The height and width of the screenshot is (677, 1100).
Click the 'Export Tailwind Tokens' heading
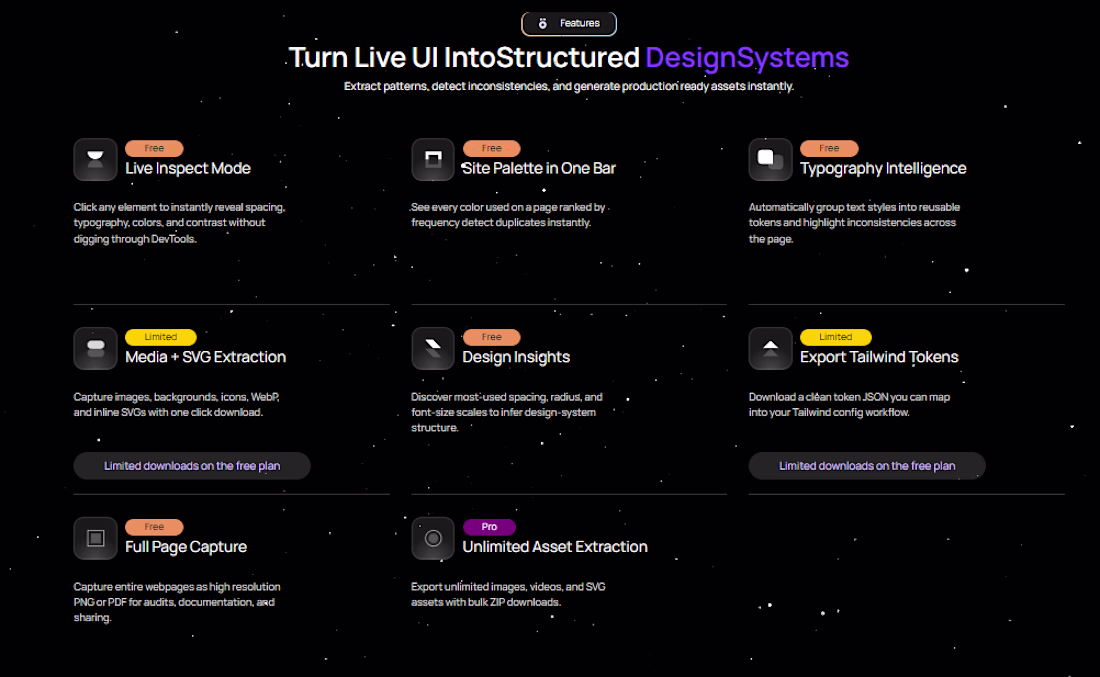click(x=879, y=357)
